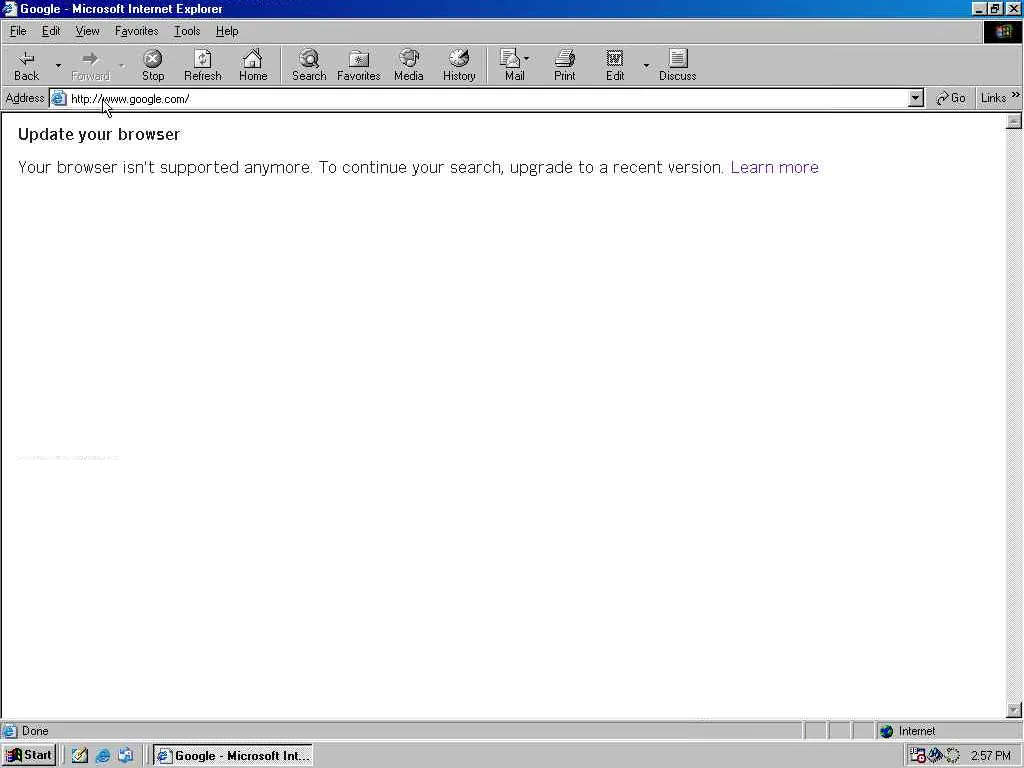Screen dimensions: 1024x768
Task: Select the Google - Microsoft Int... taskbar button
Action: pyautogui.click(x=233, y=756)
